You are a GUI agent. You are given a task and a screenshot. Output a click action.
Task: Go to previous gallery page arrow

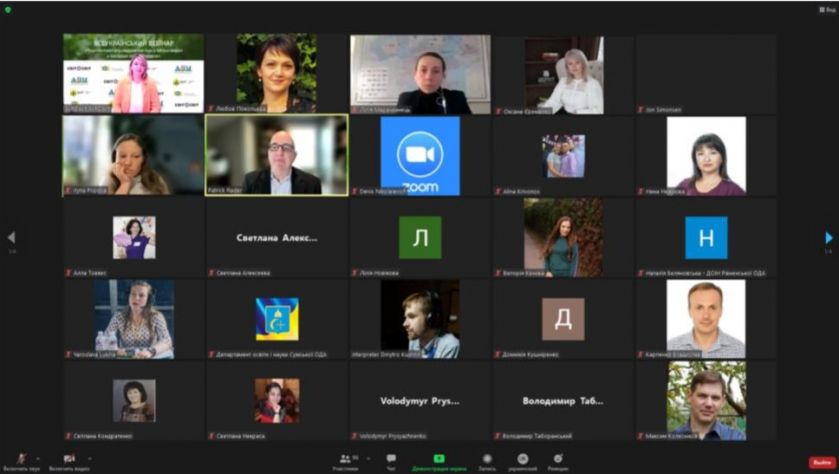pos(11,238)
